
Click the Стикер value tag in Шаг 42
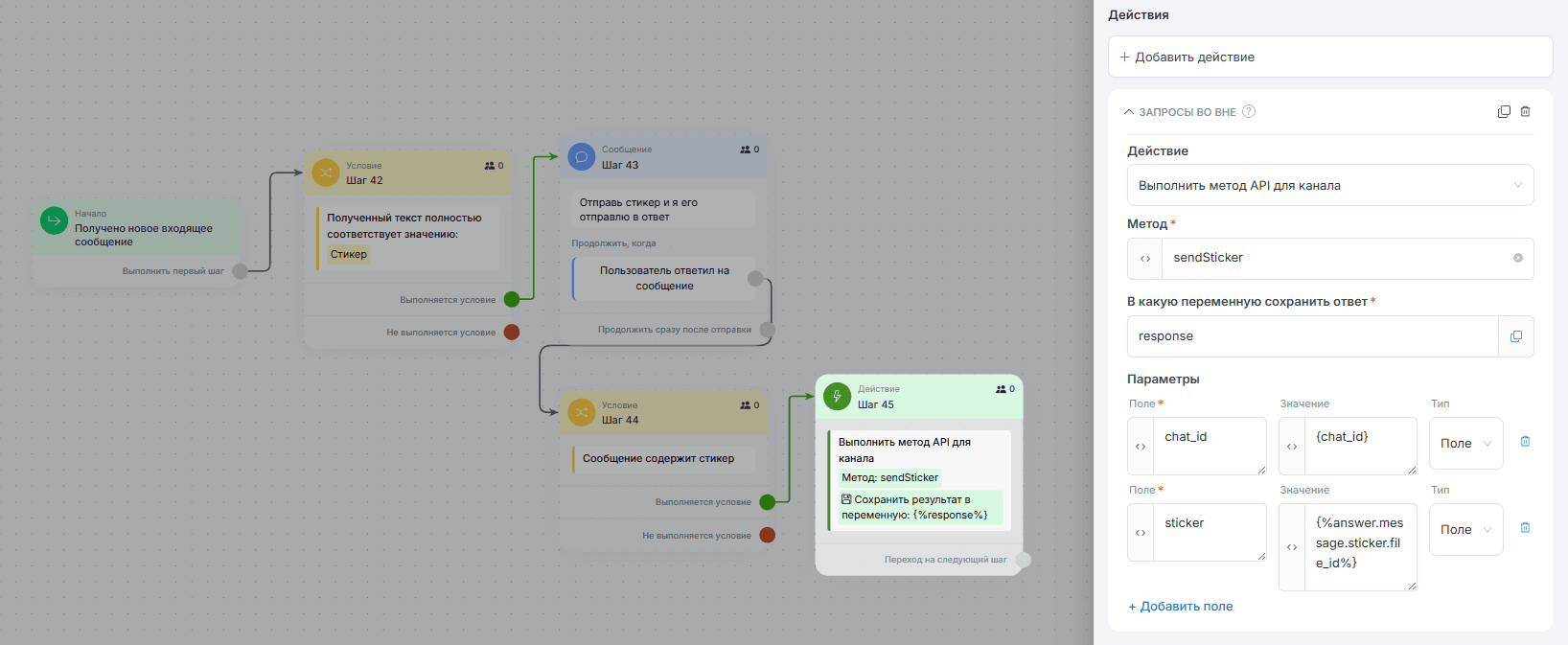click(x=349, y=254)
